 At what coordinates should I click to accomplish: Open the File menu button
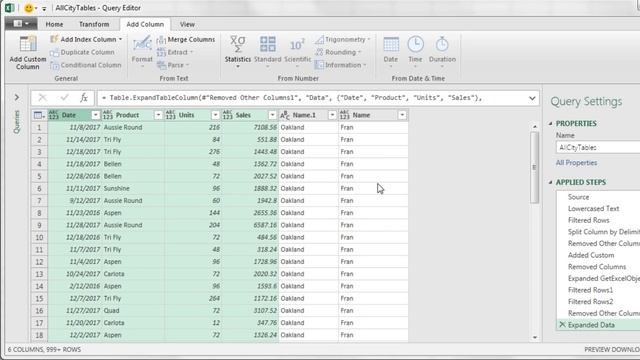point(21,24)
